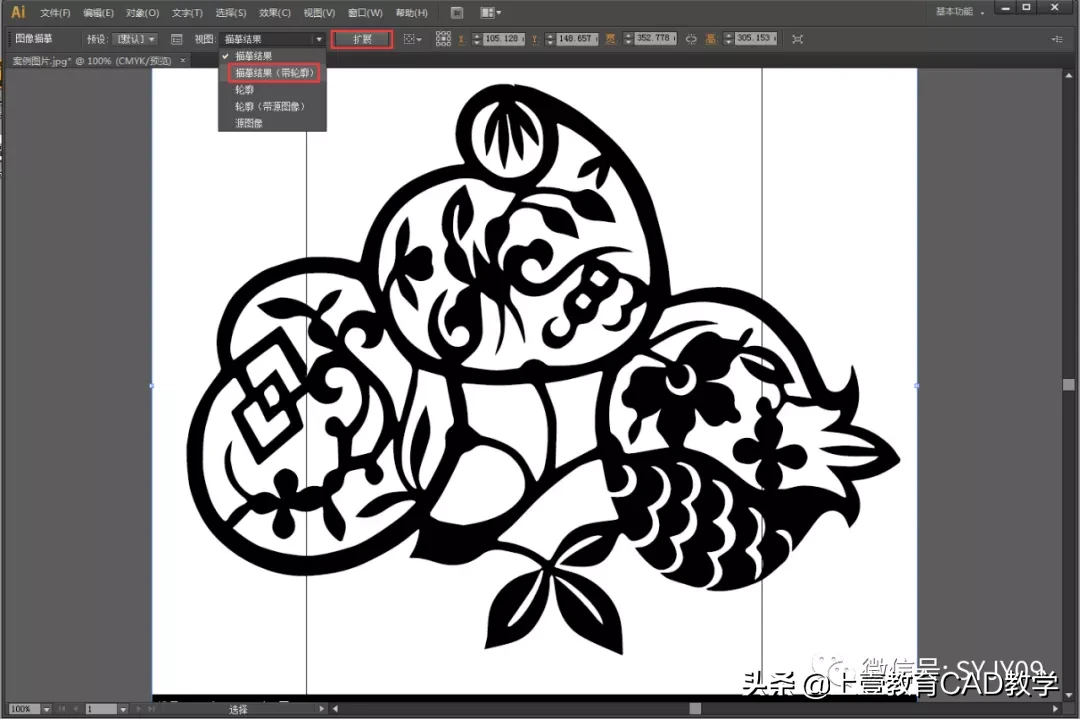Click the 扩展 expand button
The height and width of the screenshot is (719, 1080).
click(362, 39)
